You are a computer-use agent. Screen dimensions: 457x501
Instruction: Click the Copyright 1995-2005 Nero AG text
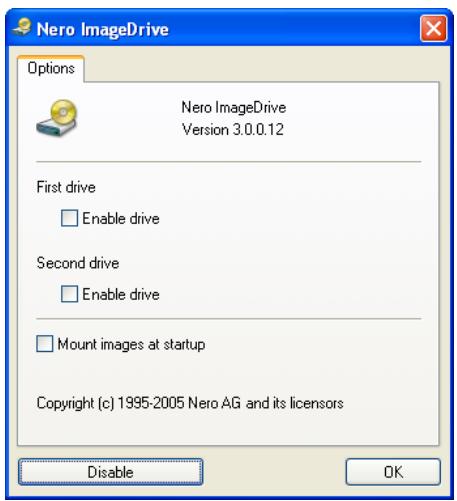pos(190,403)
